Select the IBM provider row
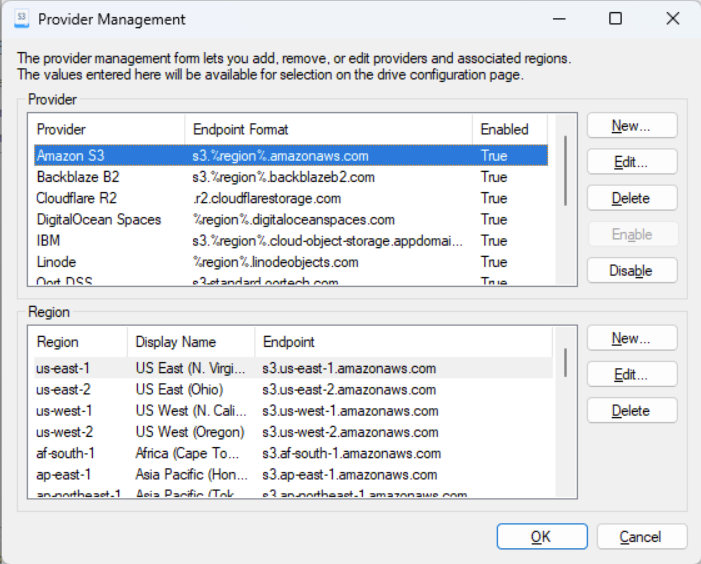 (x=291, y=241)
